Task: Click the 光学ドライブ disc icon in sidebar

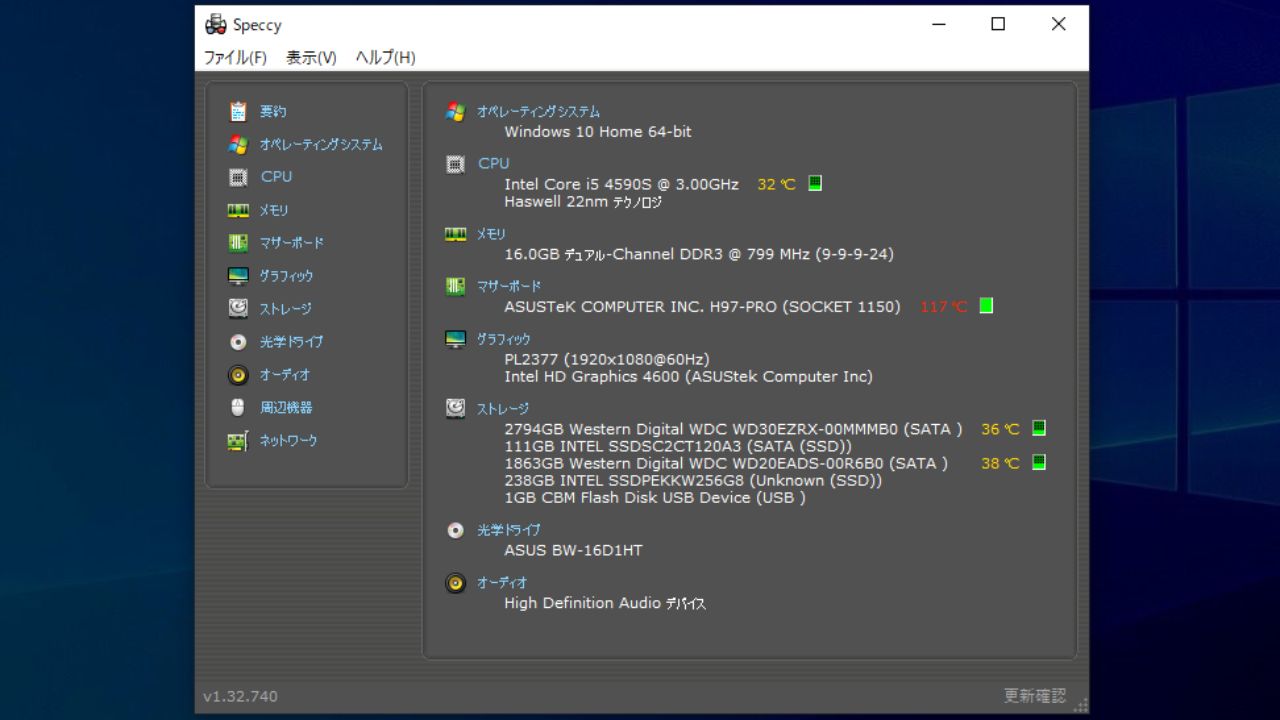Action: click(238, 342)
